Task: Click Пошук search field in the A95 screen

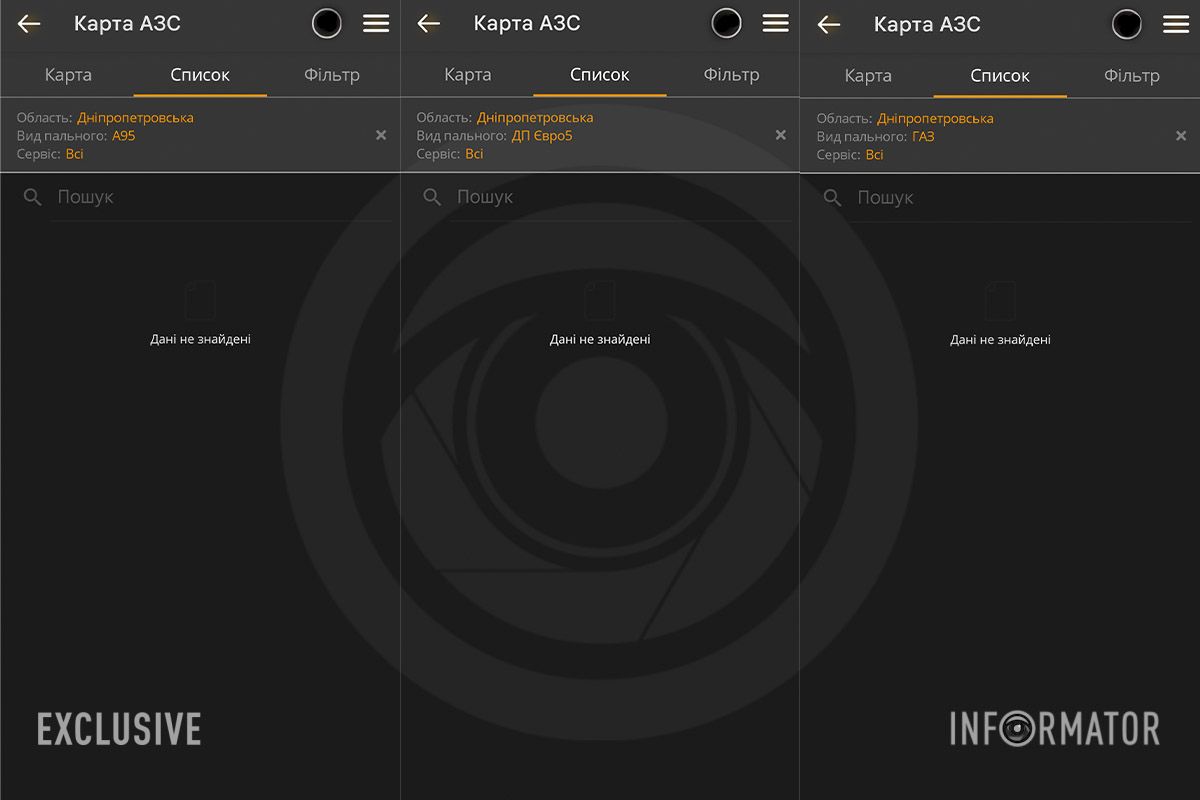Action: point(220,198)
